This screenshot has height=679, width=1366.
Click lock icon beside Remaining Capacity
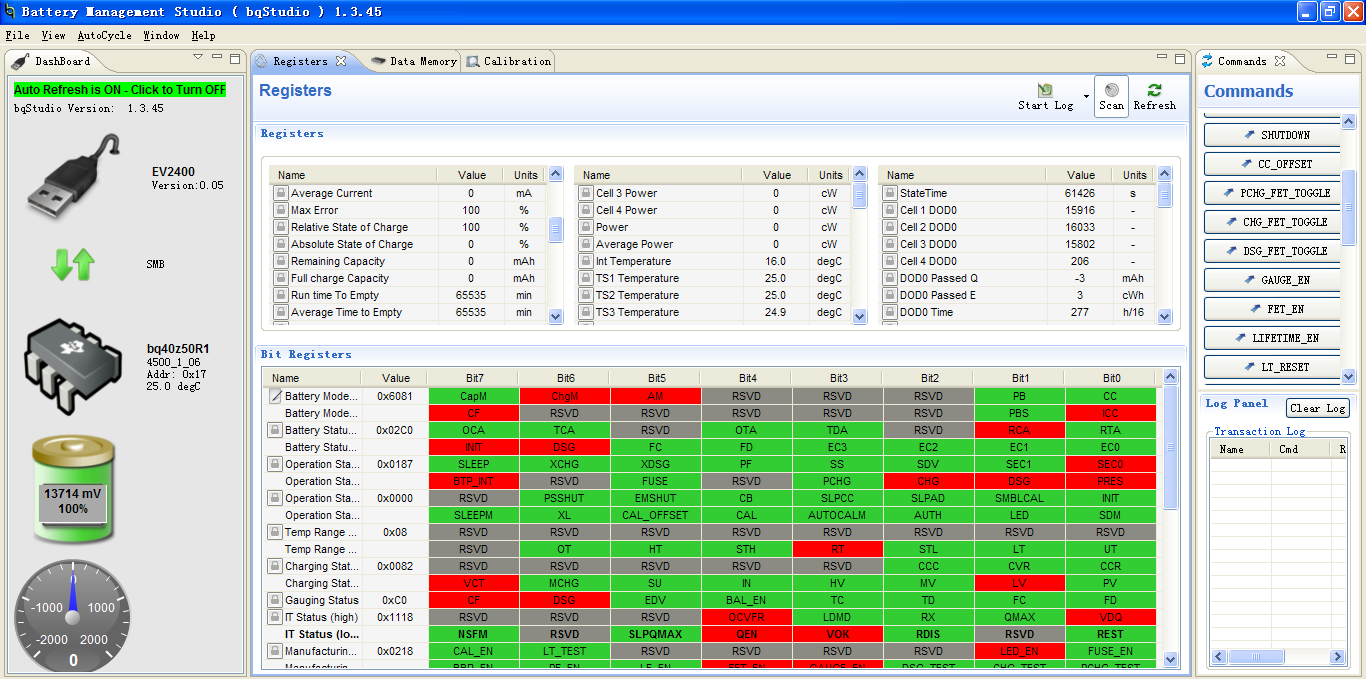tap(281, 261)
